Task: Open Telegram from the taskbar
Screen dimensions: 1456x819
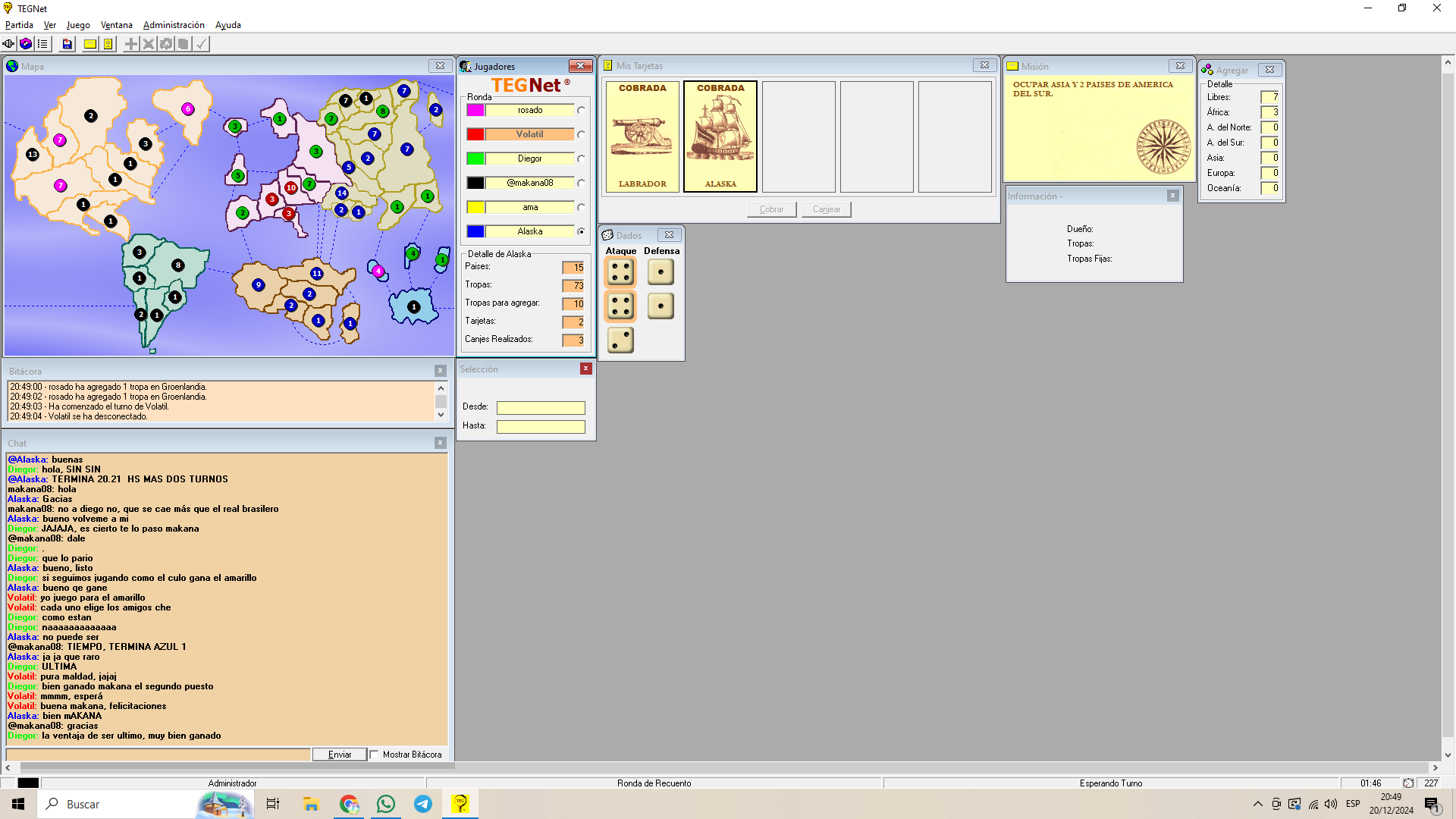Action: tap(423, 804)
